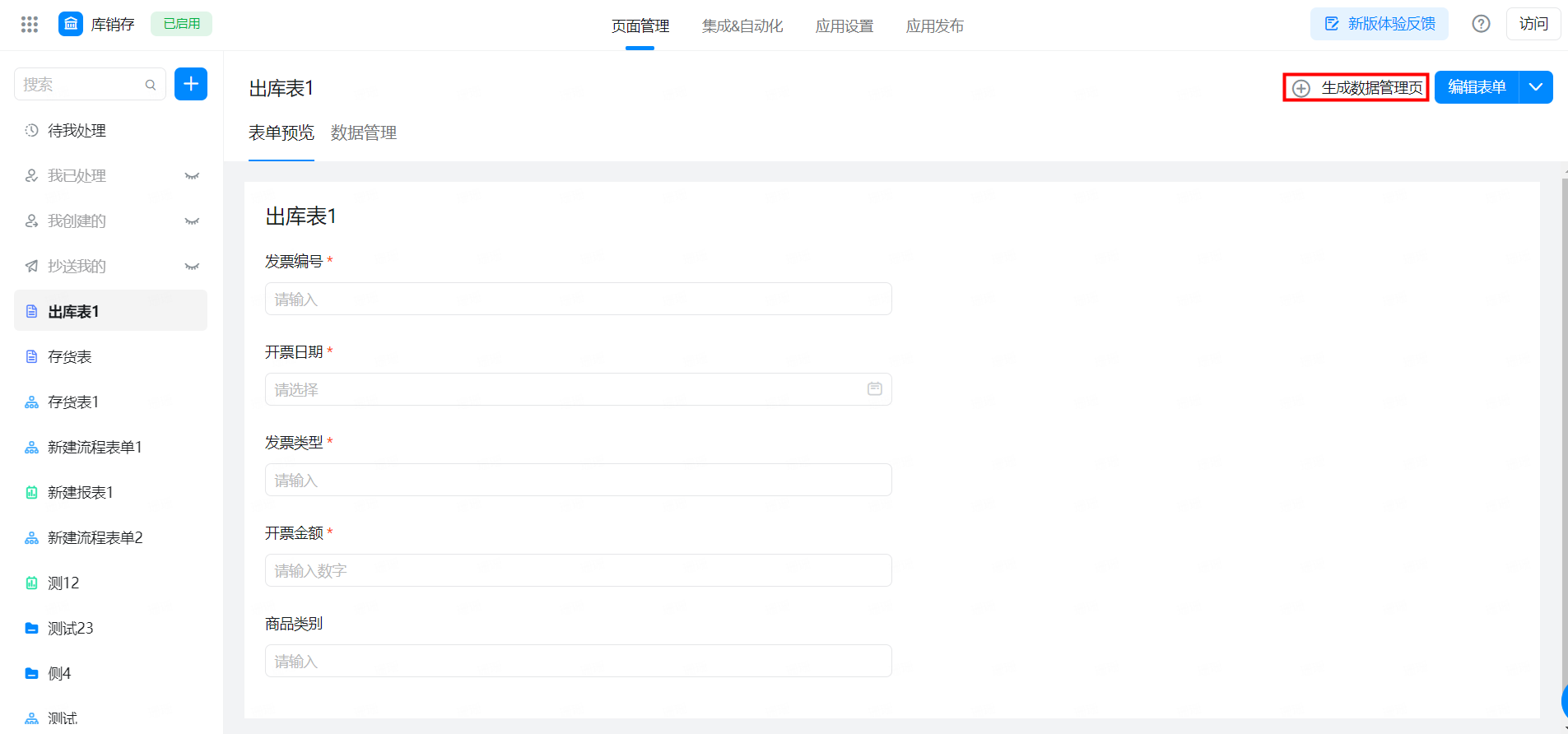Click the 发票编号 input field
The image size is (1568, 734).
click(578, 299)
